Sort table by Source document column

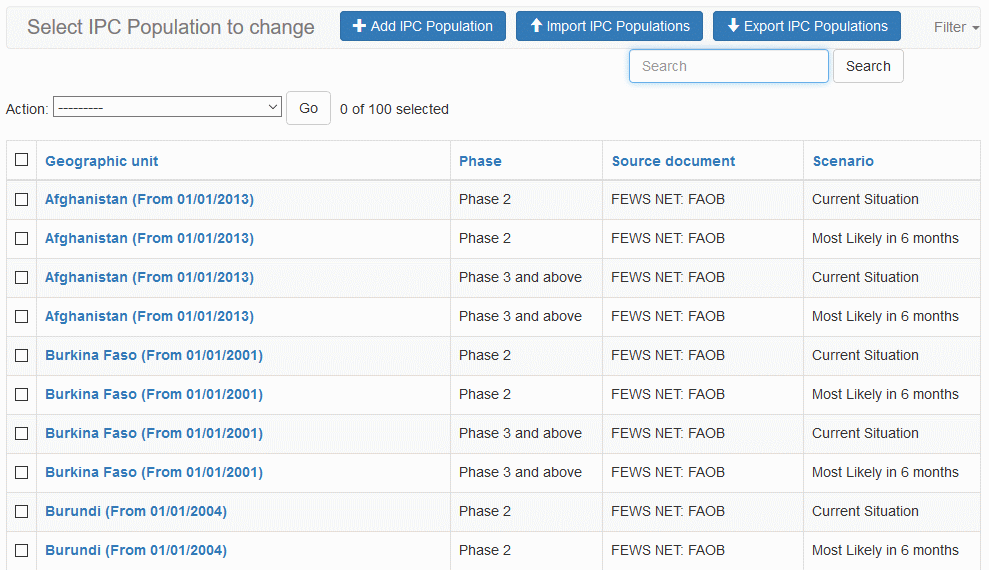coord(673,161)
